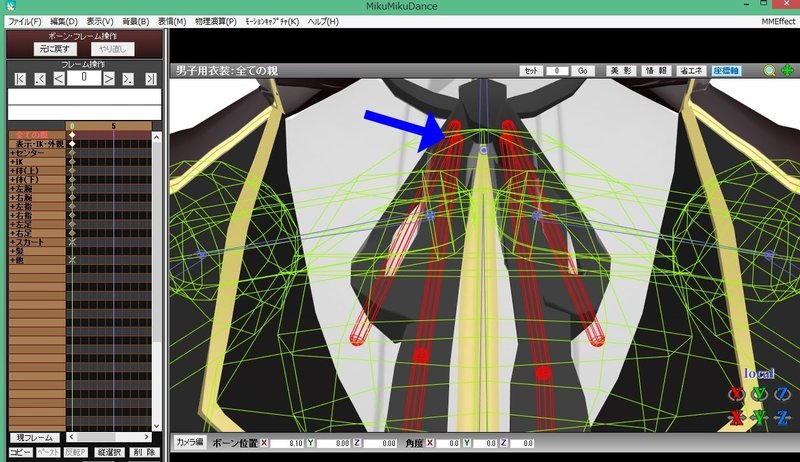Click the bone joint circle below the collar
The width and height of the screenshot is (800, 462).
click(484, 150)
